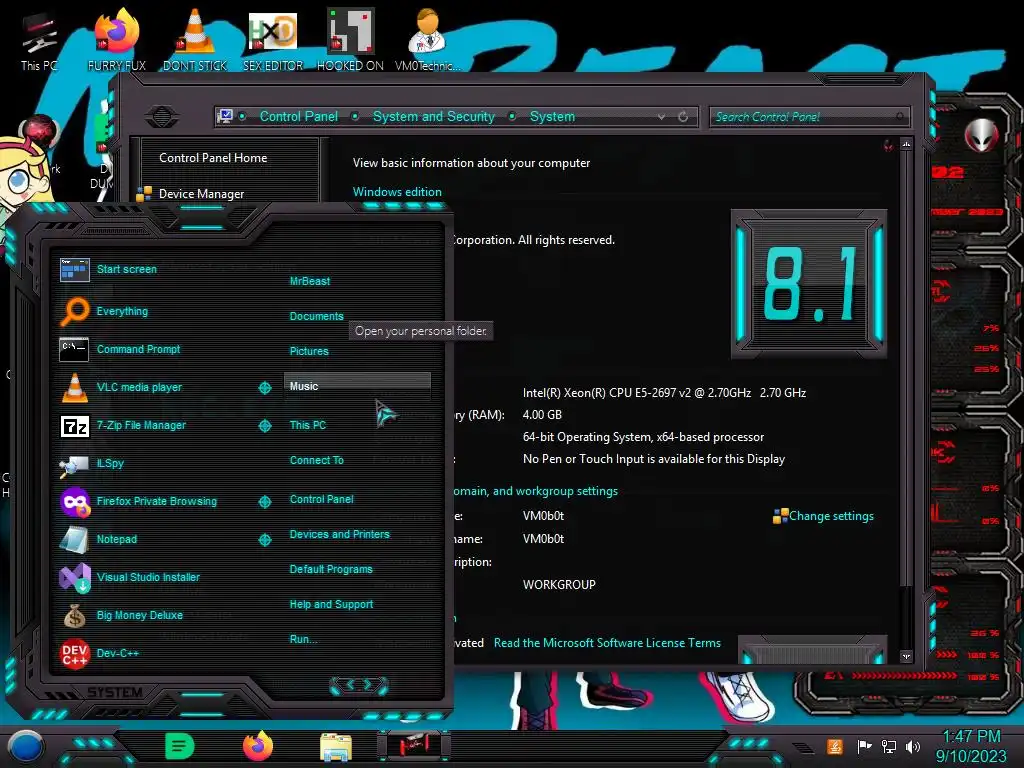Screen dimensions: 1024x768
Task: Launch Notepad from start menu
Action: point(74,539)
